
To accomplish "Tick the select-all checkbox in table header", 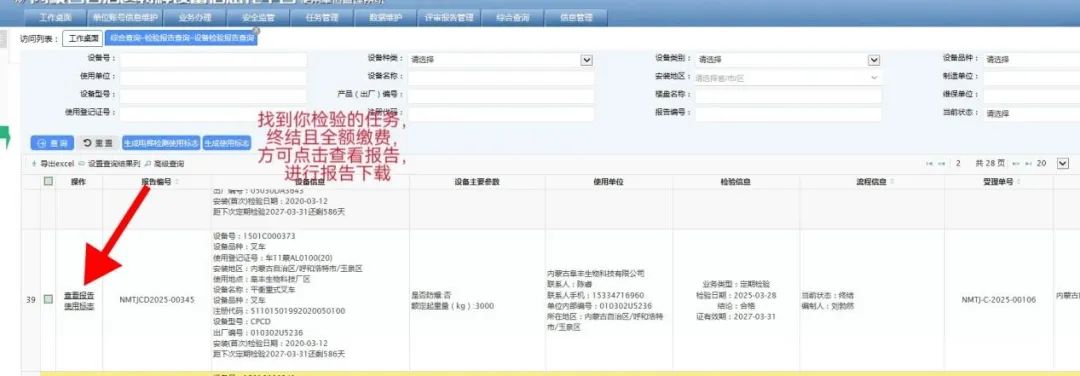I will 48,182.
